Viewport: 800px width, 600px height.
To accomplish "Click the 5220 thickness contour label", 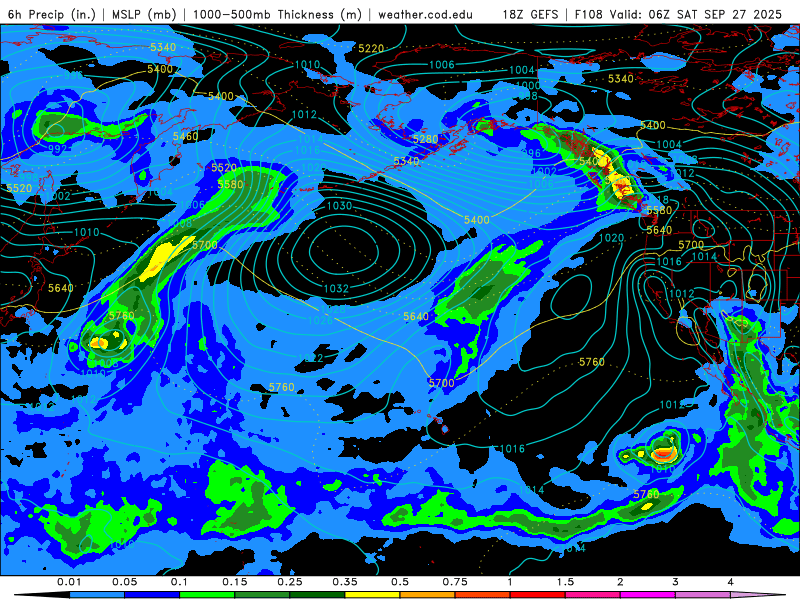I will 371,48.
